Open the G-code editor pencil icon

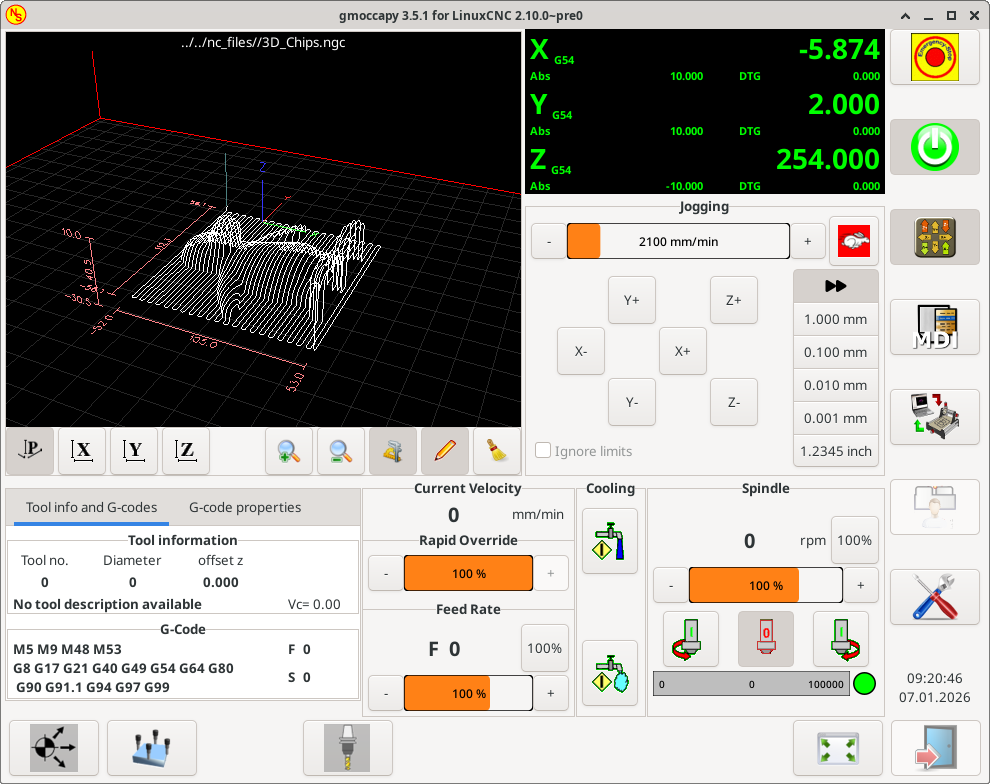pos(445,451)
